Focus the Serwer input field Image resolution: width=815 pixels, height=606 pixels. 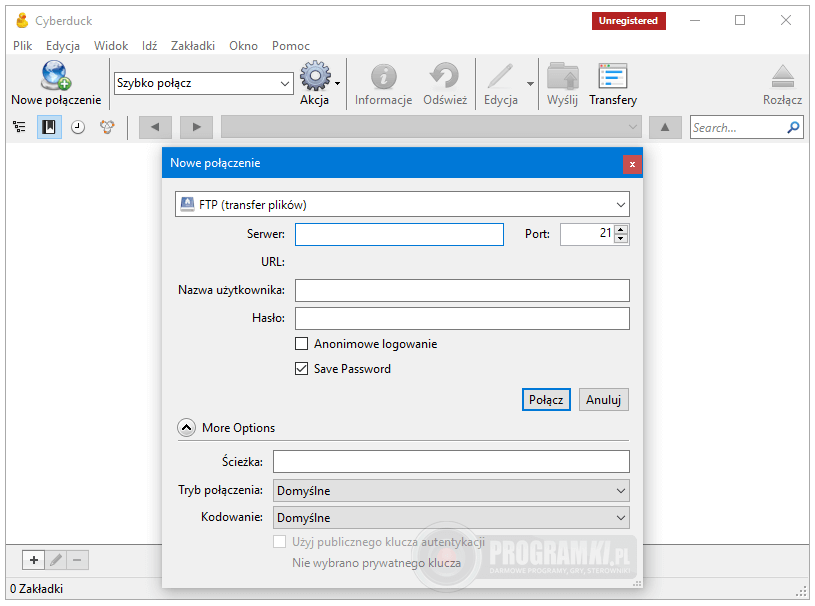pyautogui.click(x=399, y=234)
